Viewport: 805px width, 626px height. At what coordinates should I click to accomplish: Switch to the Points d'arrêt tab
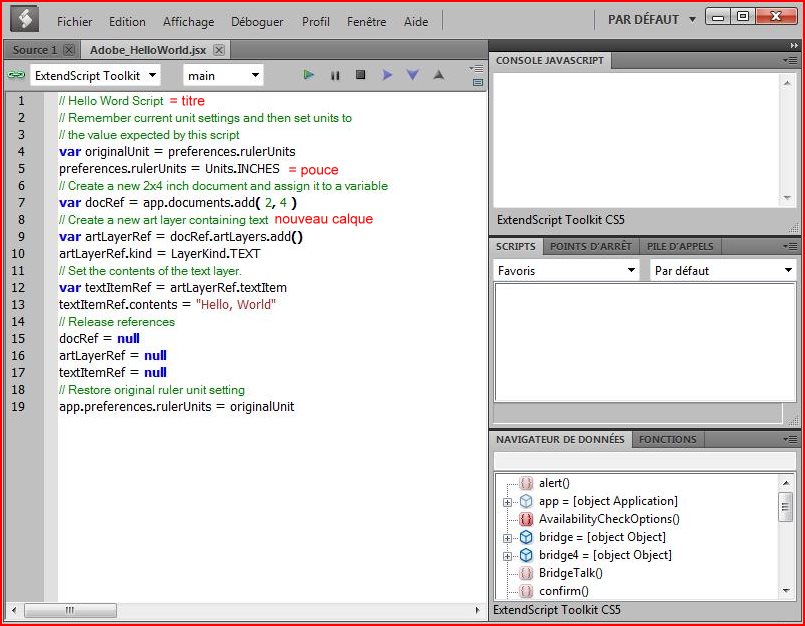[x=590, y=246]
